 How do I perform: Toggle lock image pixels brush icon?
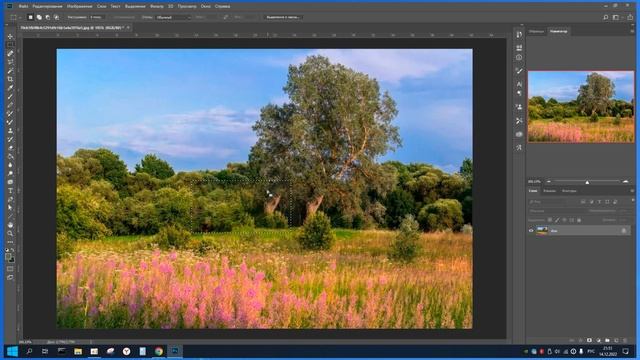(x=557, y=220)
